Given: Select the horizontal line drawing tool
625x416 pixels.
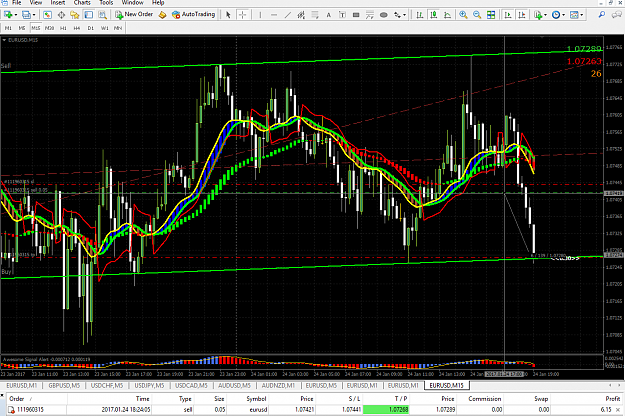Looking at the screenshot, I should click(274, 15).
